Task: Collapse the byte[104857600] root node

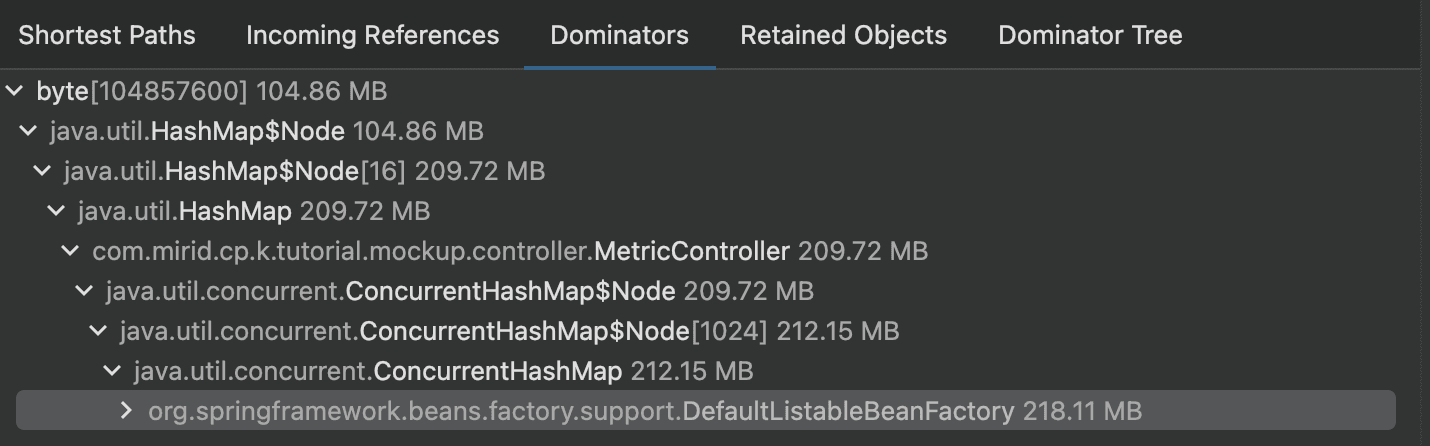Action: point(15,91)
